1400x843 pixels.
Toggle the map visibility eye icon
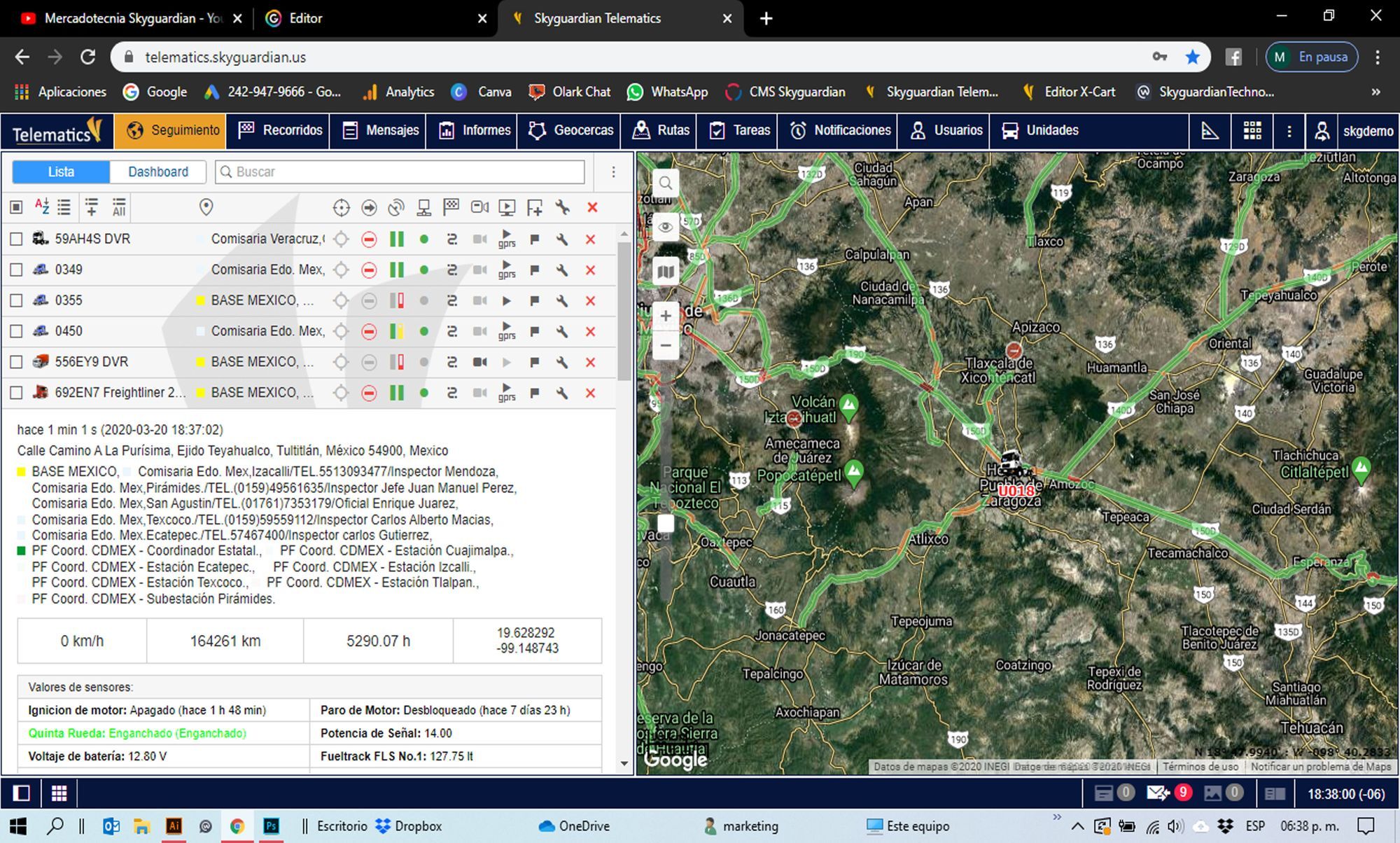tap(666, 228)
